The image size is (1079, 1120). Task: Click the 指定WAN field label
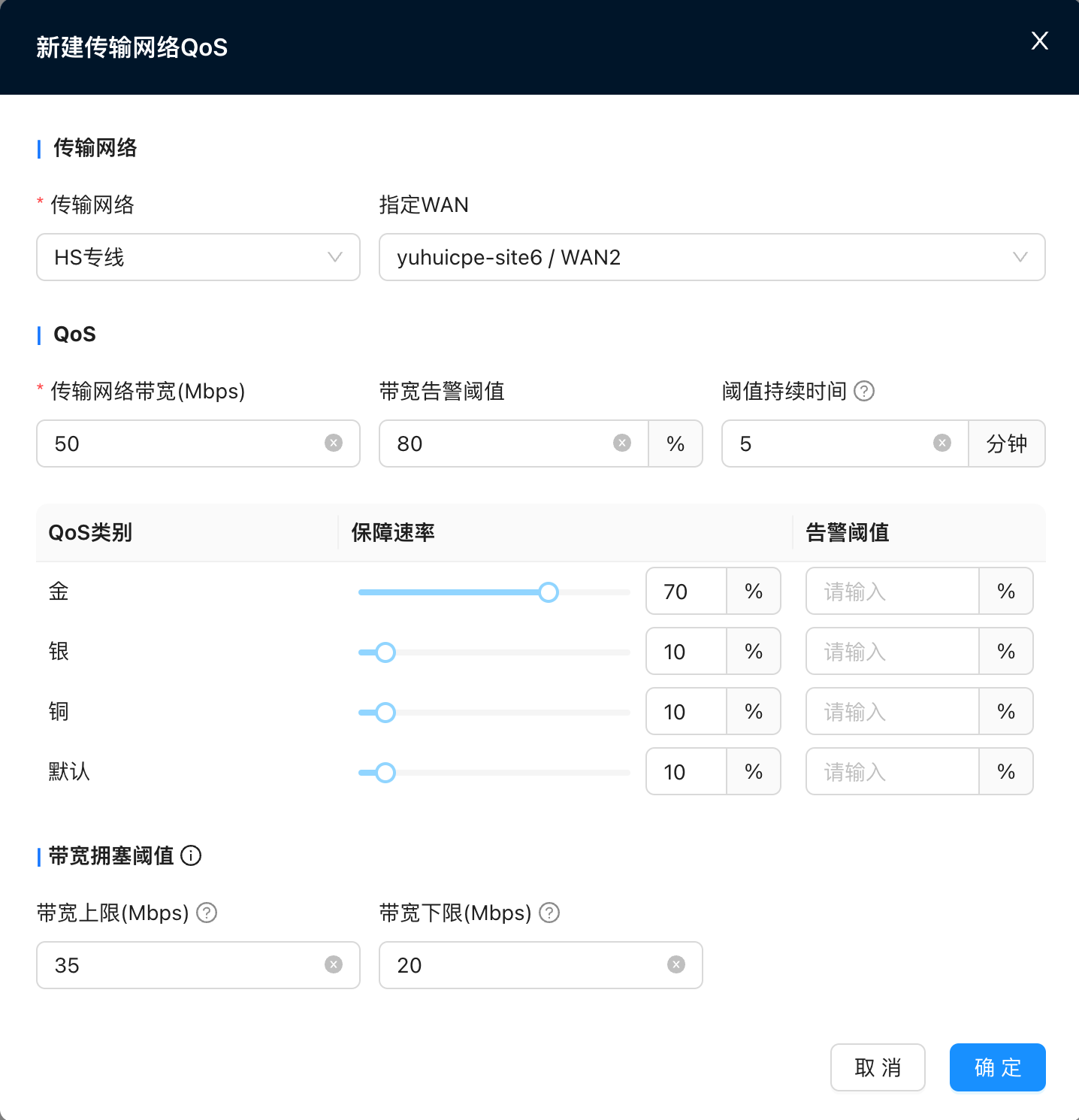click(x=424, y=205)
